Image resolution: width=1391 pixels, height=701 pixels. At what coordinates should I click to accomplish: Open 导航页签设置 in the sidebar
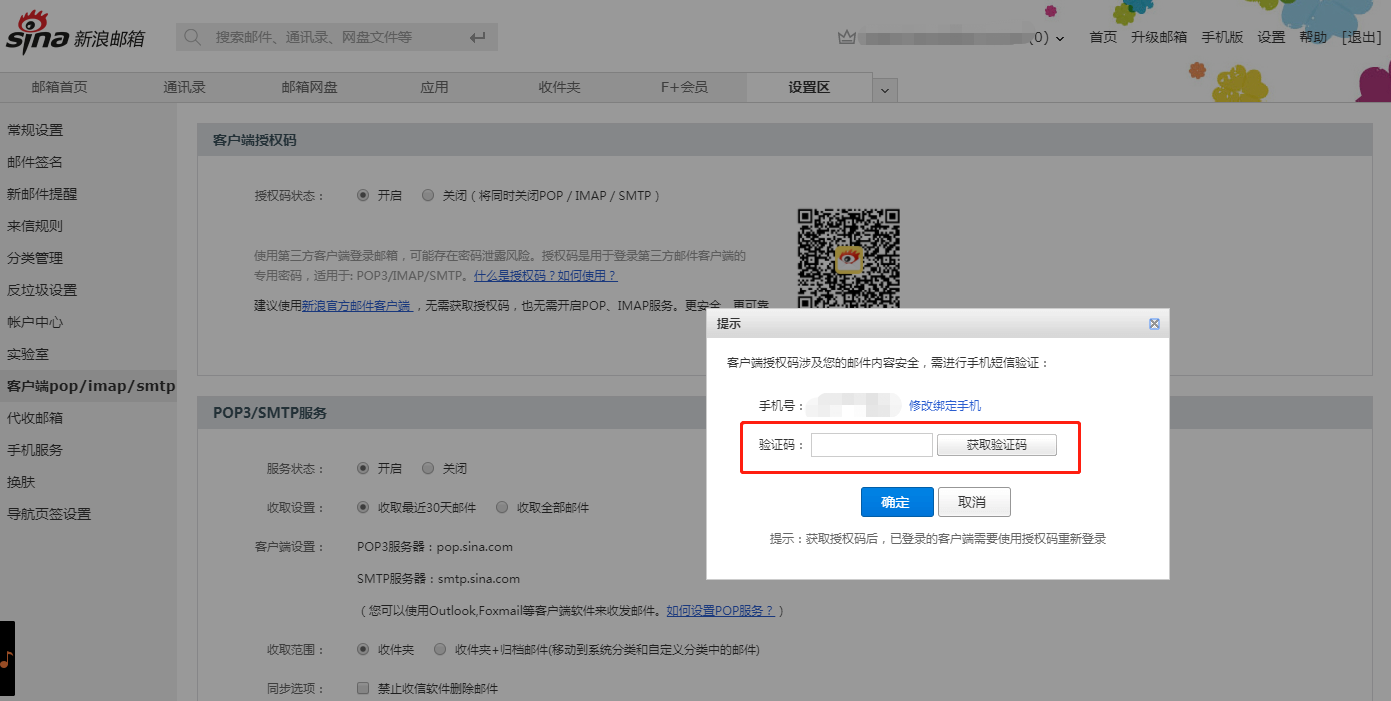[49, 514]
